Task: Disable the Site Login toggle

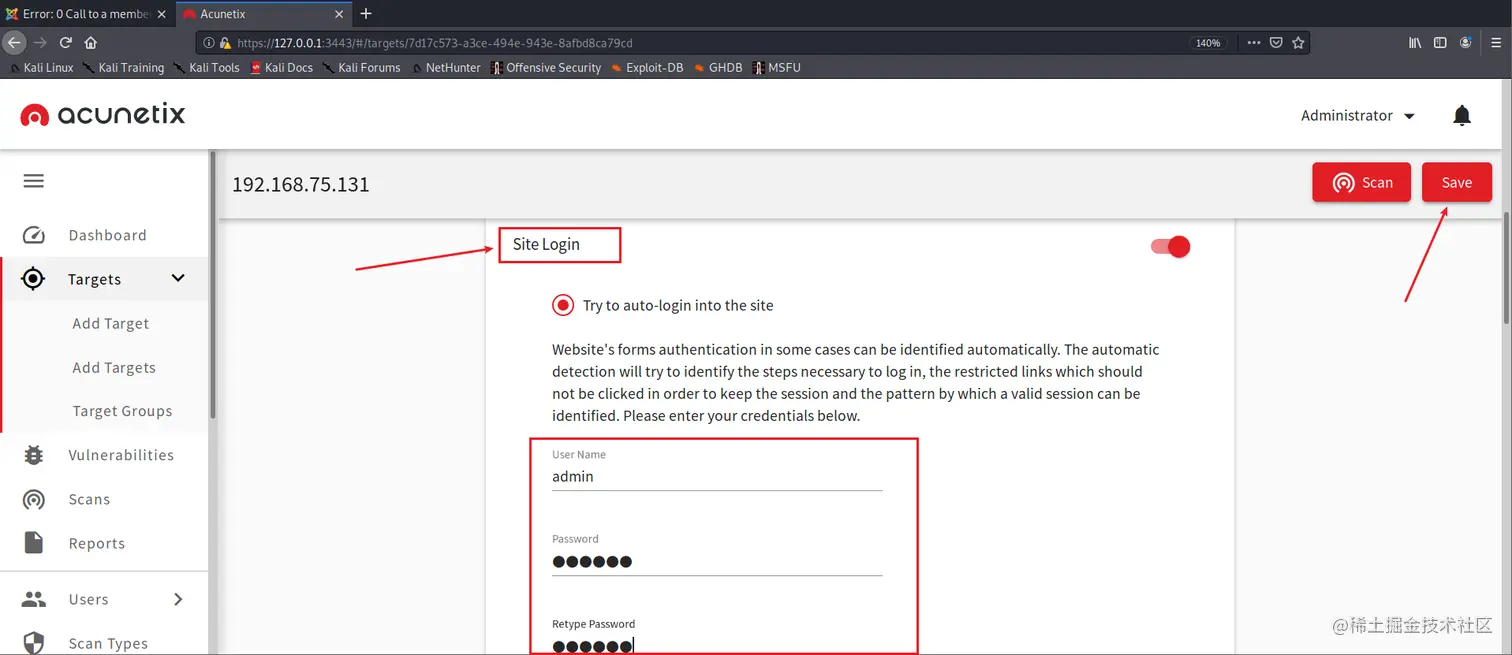Action: pyautogui.click(x=1169, y=246)
